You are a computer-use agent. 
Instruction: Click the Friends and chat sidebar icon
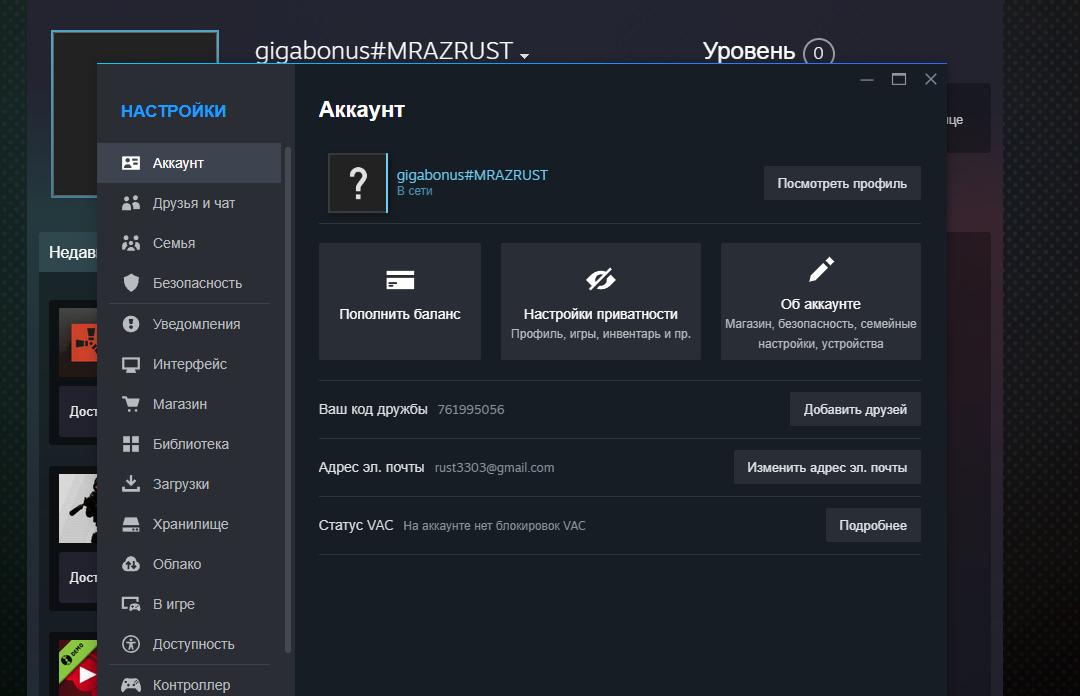(131, 203)
